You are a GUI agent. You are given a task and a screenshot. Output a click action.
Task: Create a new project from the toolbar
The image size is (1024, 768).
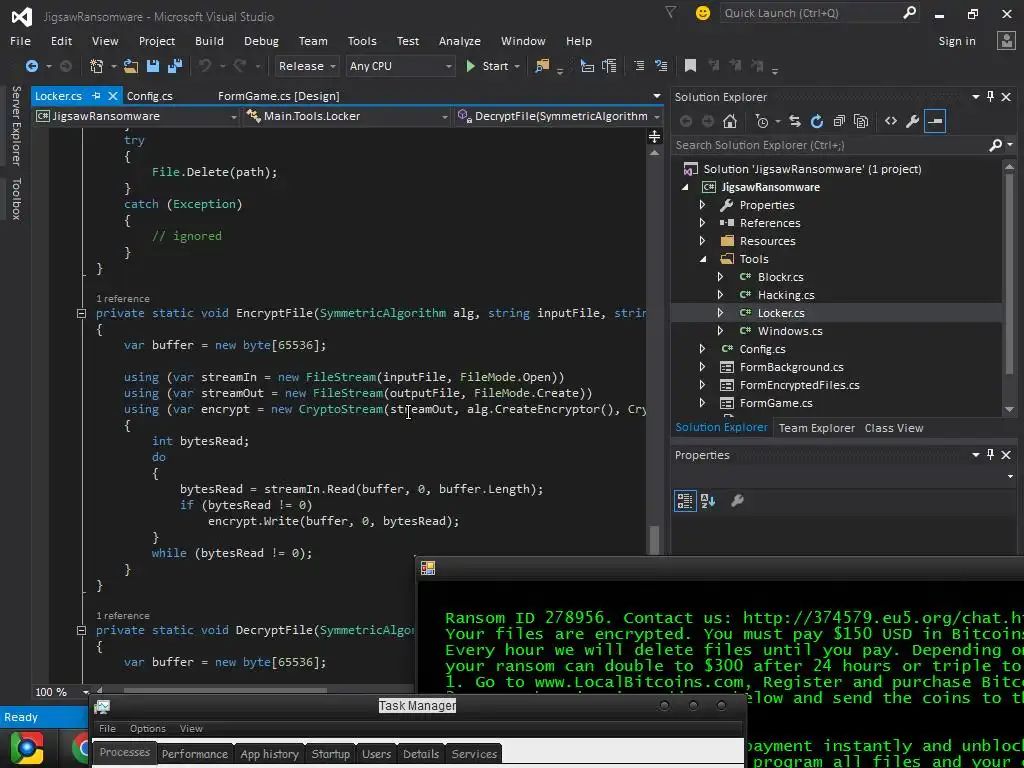[x=97, y=66]
